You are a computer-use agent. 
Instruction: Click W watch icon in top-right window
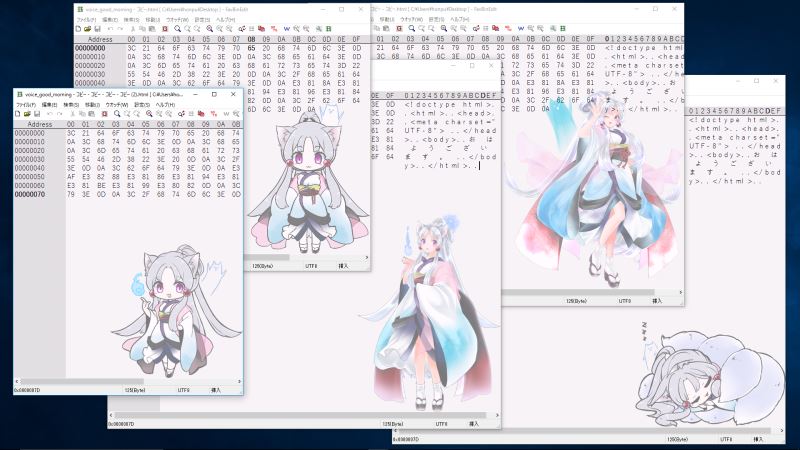(x=520, y=29)
